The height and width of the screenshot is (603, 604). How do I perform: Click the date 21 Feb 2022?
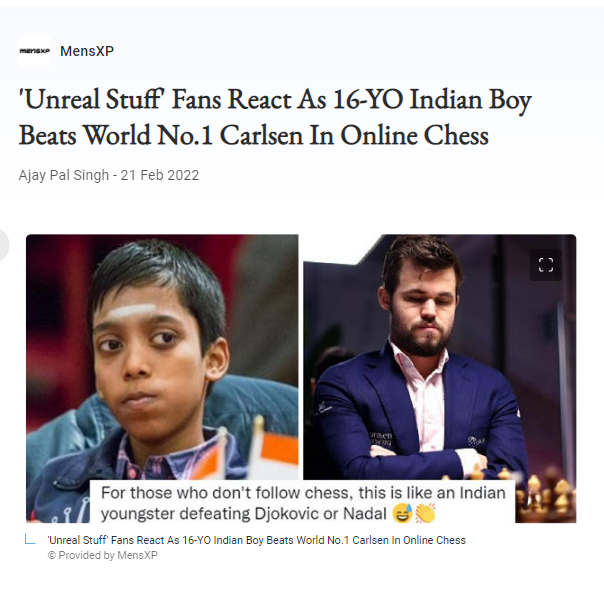[160, 175]
